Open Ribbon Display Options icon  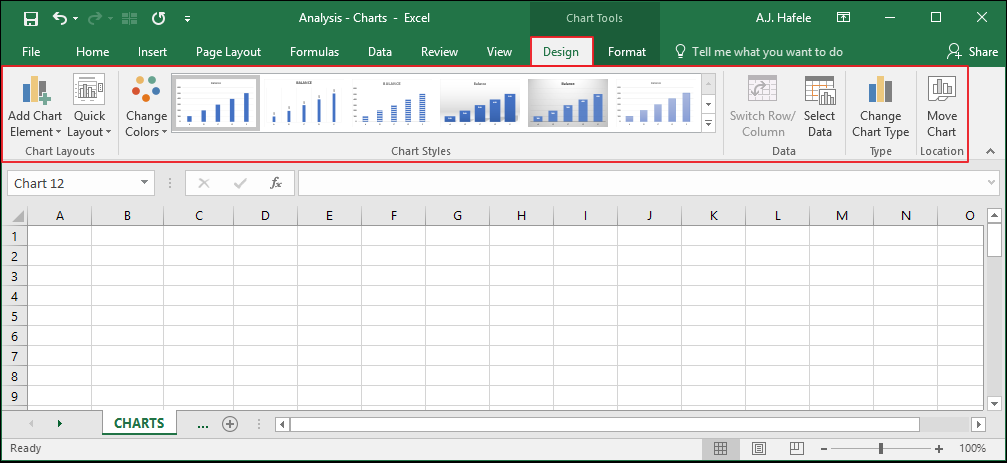tap(844, 18)
